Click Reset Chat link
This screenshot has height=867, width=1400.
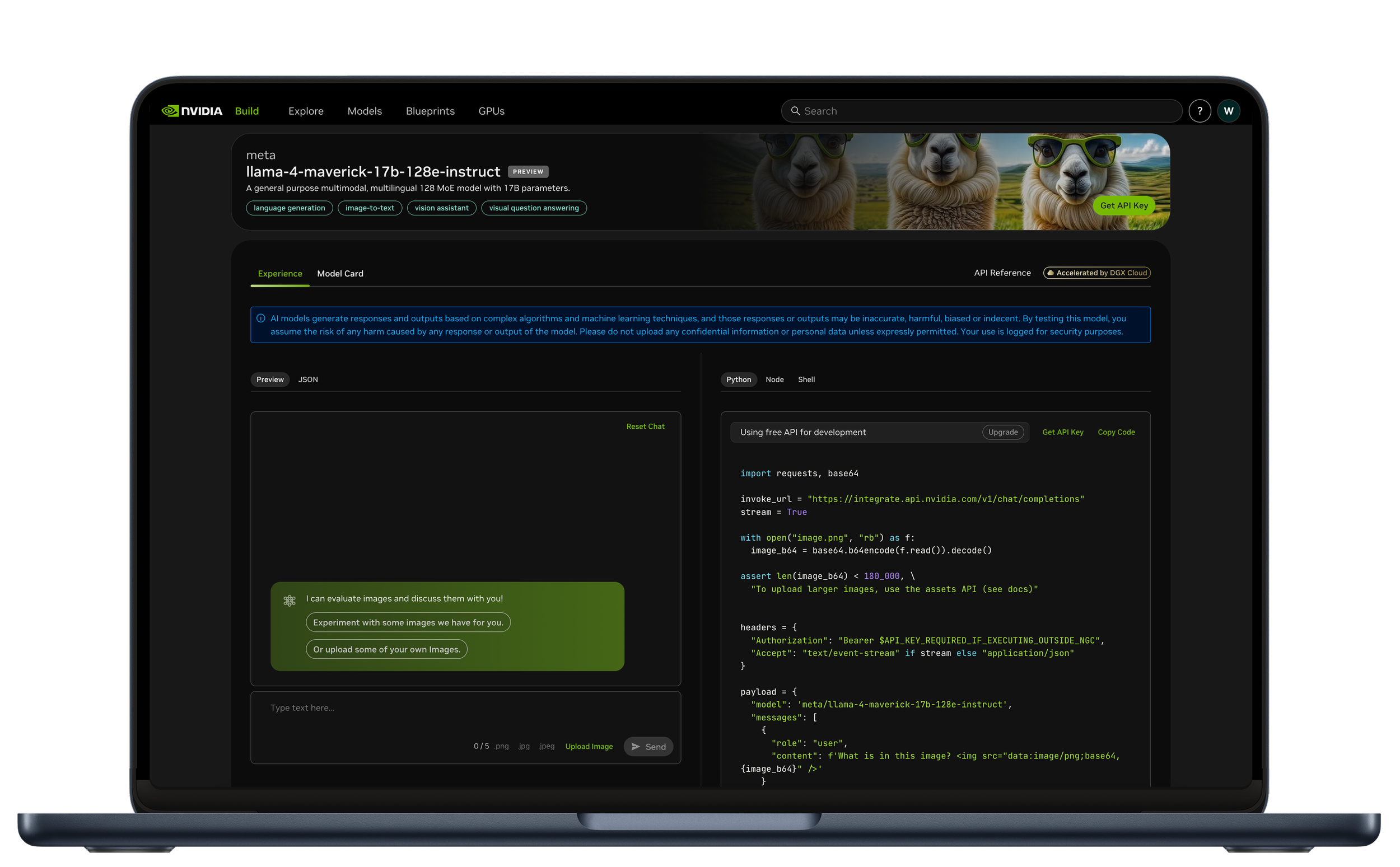(645, 426)
